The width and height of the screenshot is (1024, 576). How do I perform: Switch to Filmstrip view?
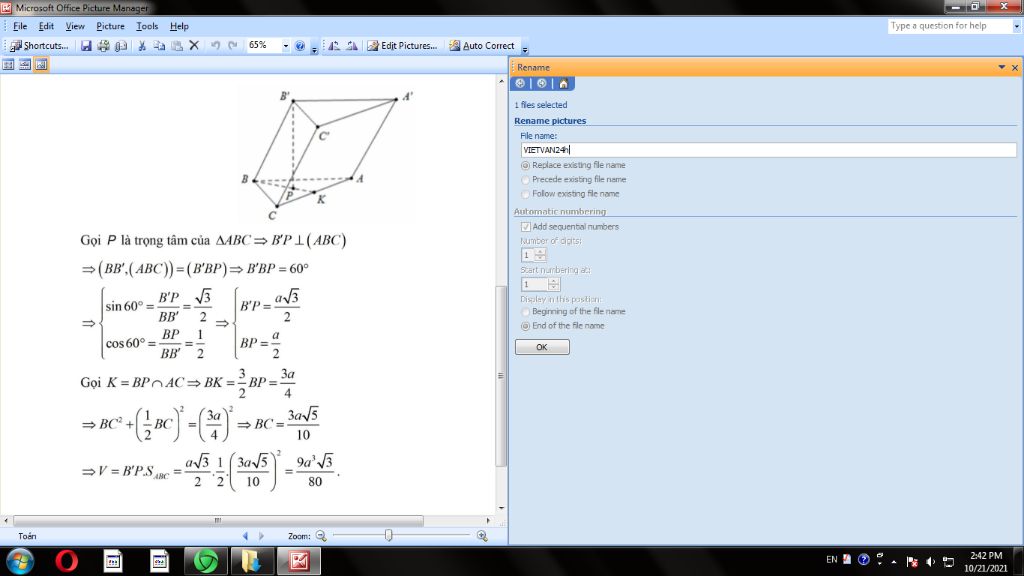[25, 65]
